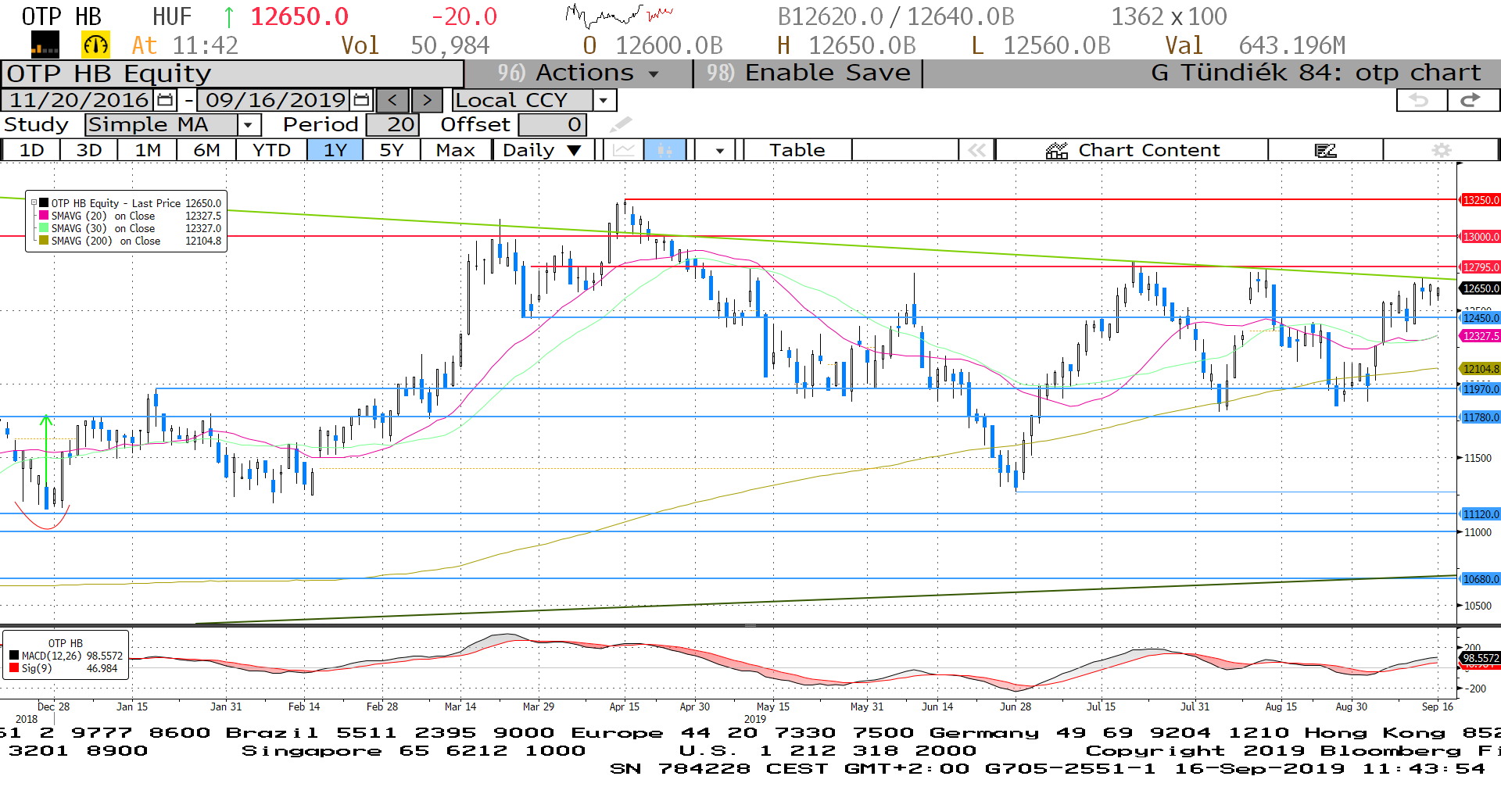Click the 98.5572 MACD axis value label

1481,658
